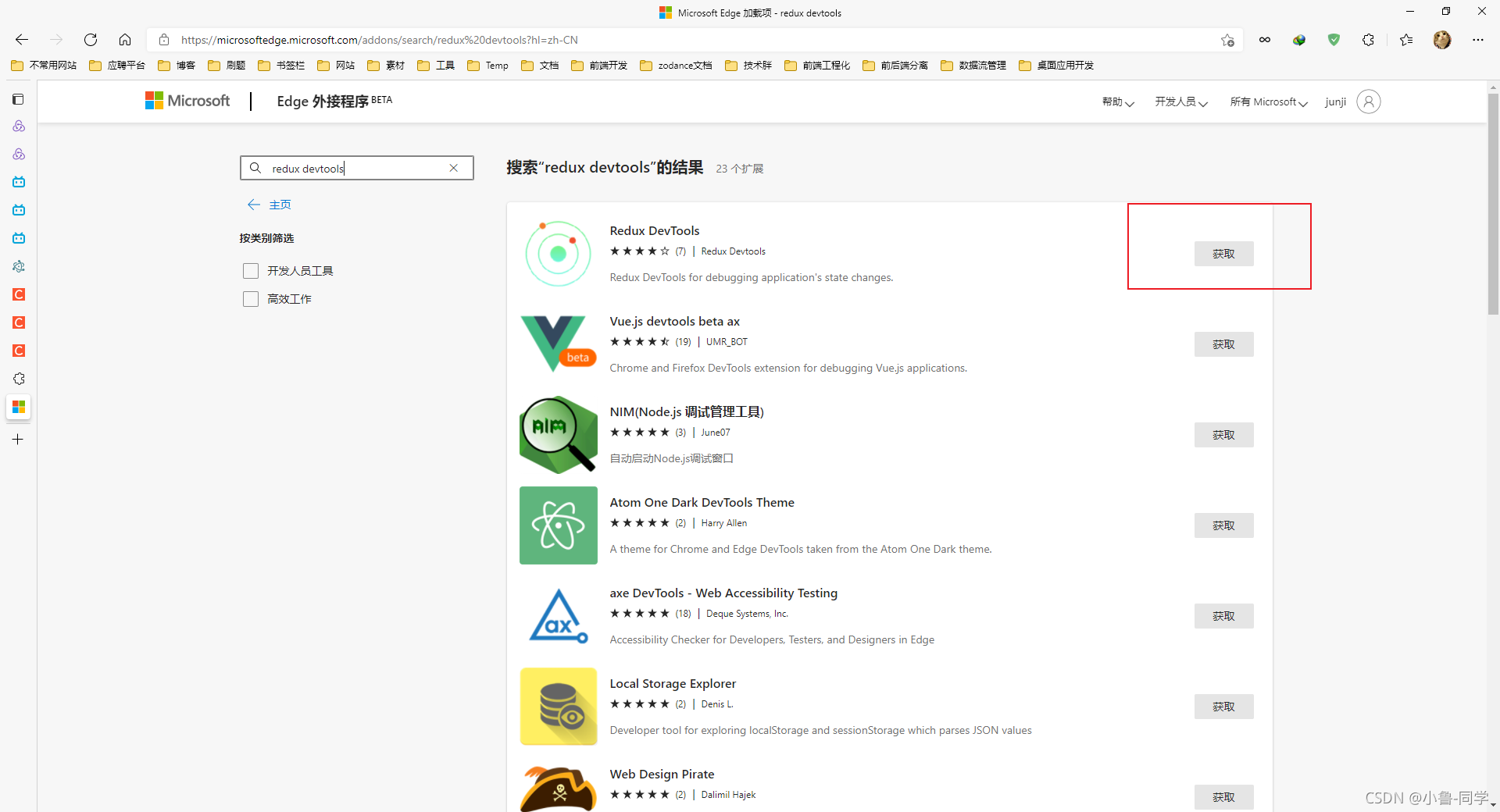This screenshot has width=1500, height=812.
Task: Open the Redux DevTools extension icon
Action: click(x=558, y=254)
